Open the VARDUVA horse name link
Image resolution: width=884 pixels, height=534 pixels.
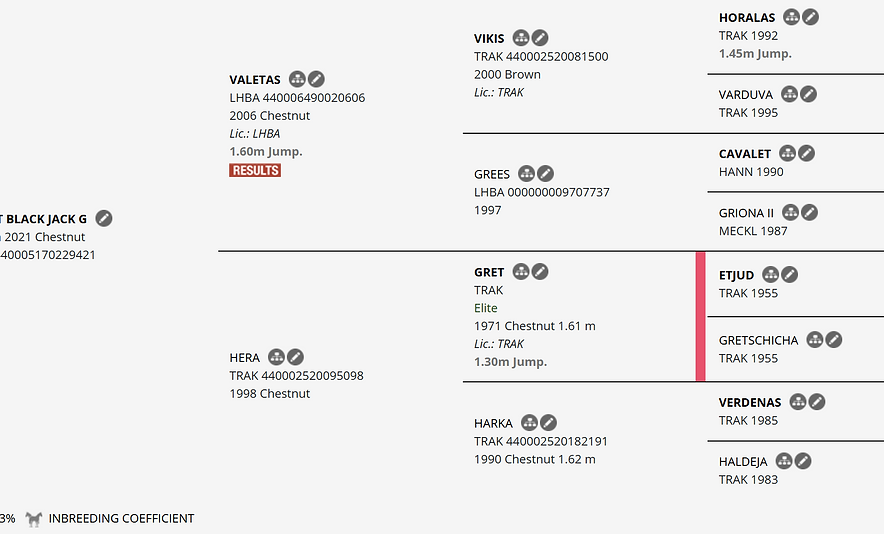point(745,95)
